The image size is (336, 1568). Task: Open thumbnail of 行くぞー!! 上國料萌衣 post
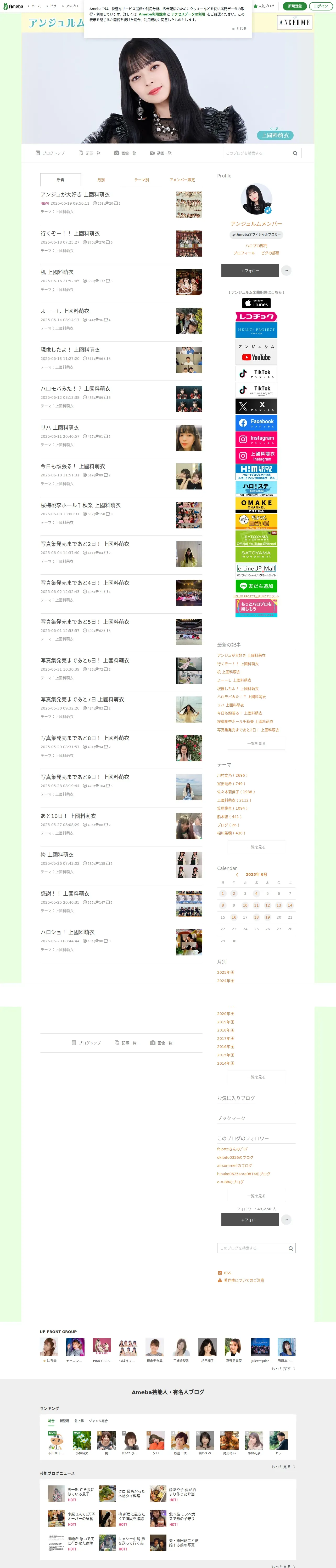point(189,244)
